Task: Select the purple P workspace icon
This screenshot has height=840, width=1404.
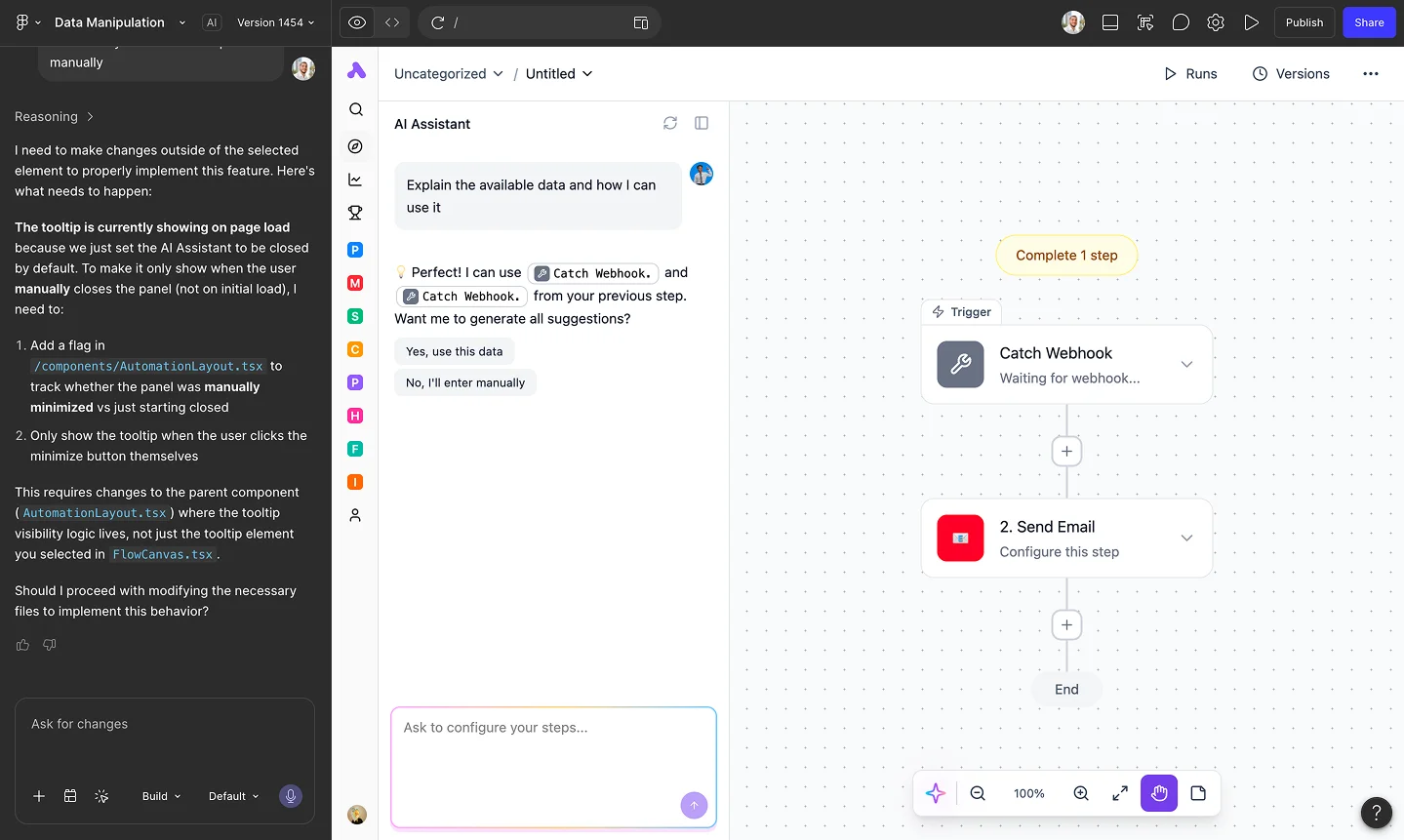Action: point(355,382)
